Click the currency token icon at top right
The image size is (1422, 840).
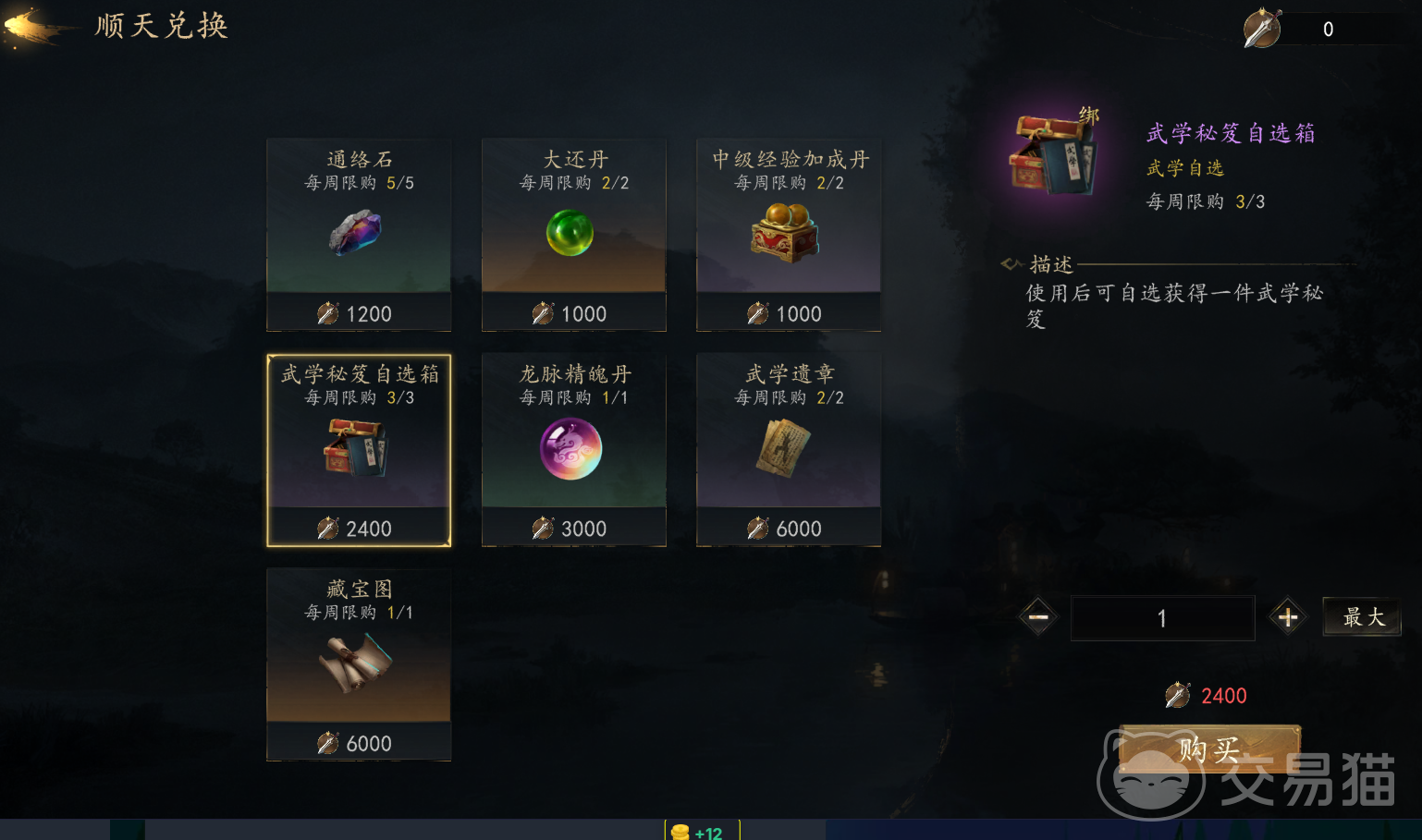1262,28
